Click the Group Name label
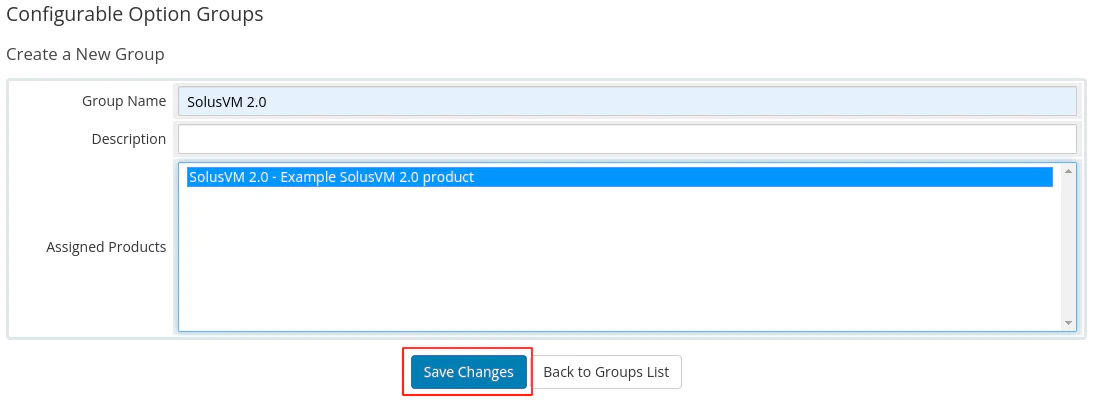Image resolution: width=1095 pixels, height=408 pixels. point(124,101)
